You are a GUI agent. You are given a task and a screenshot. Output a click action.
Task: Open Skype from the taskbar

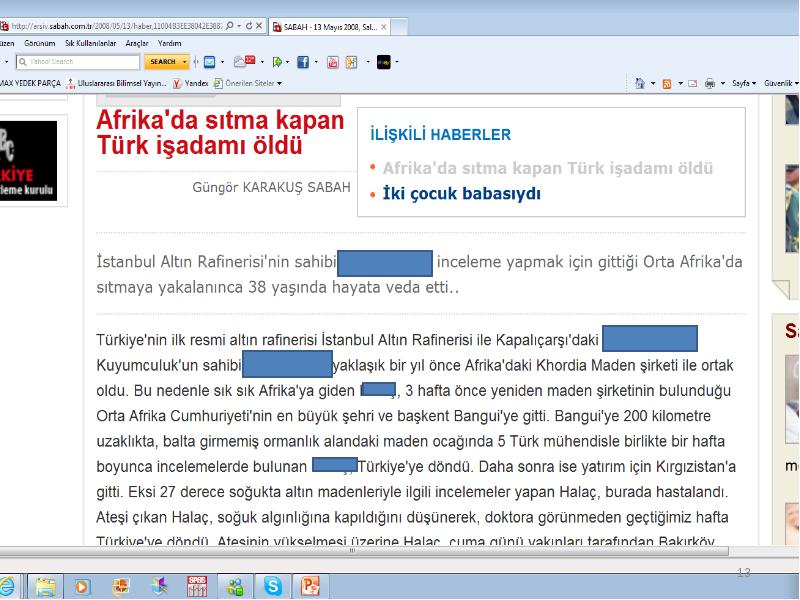[x=273, y=587]
